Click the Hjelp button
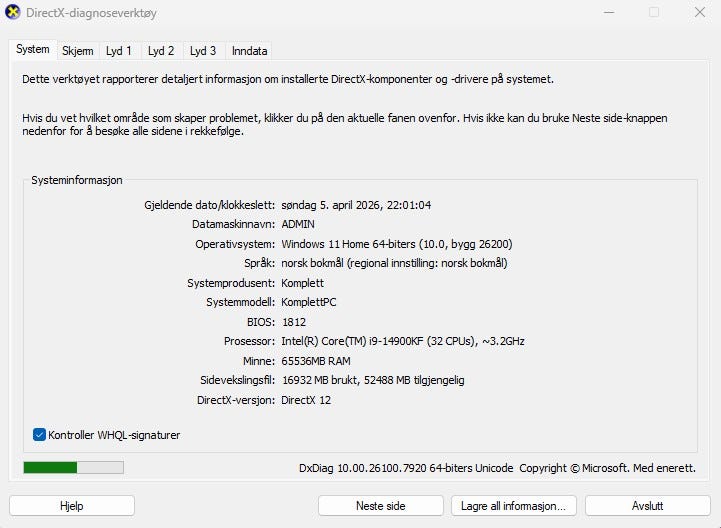 [72, 506]
